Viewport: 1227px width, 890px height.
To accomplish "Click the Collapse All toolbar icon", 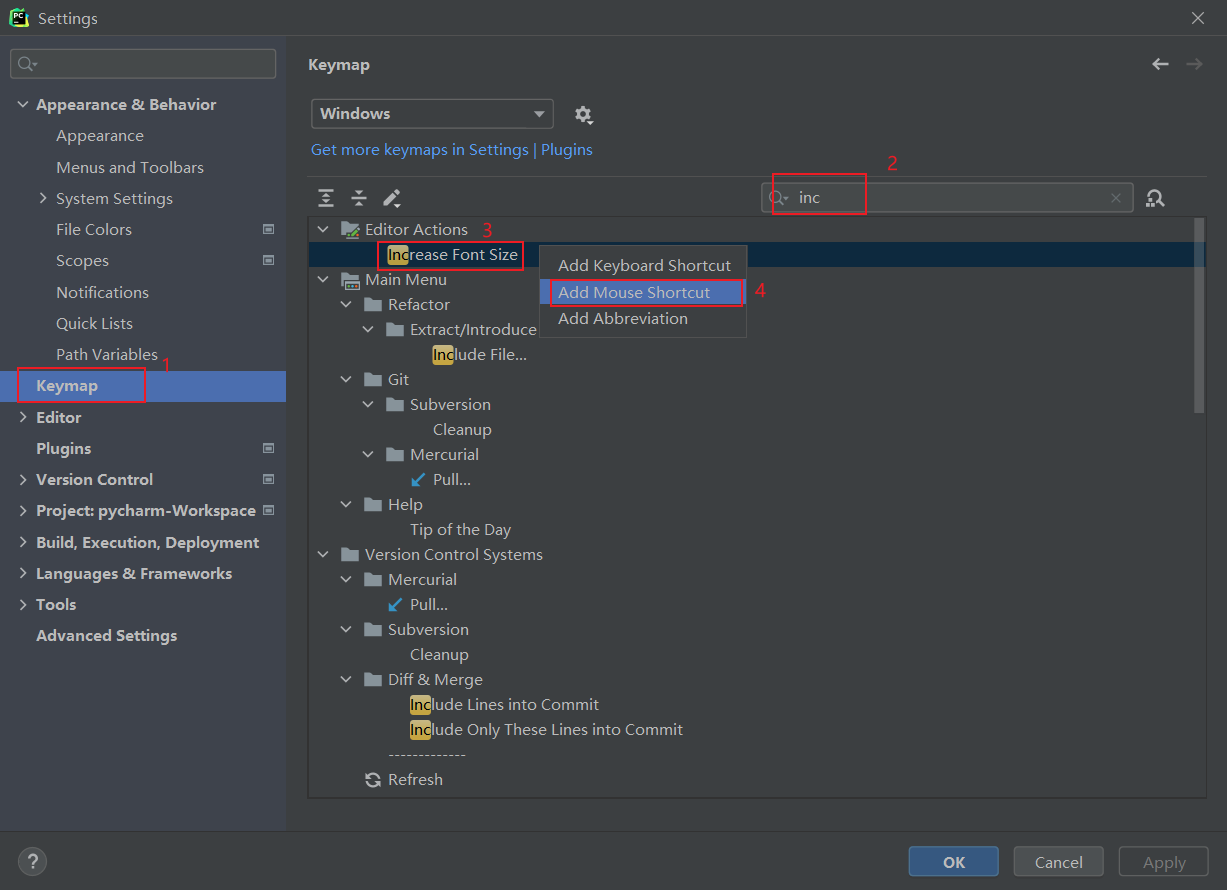I will 359,198.
